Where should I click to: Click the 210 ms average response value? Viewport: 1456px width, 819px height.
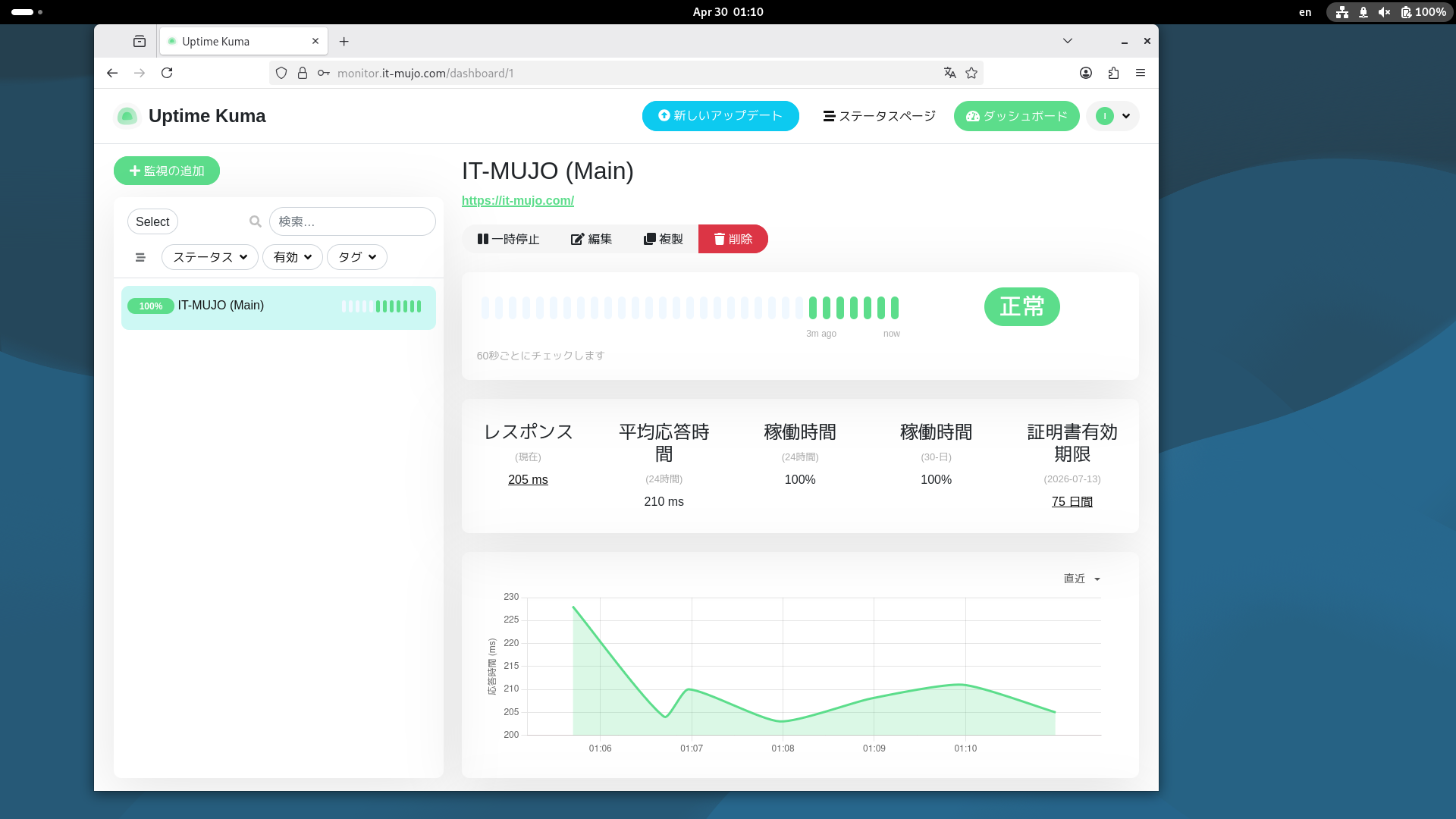tap(664, 501)
